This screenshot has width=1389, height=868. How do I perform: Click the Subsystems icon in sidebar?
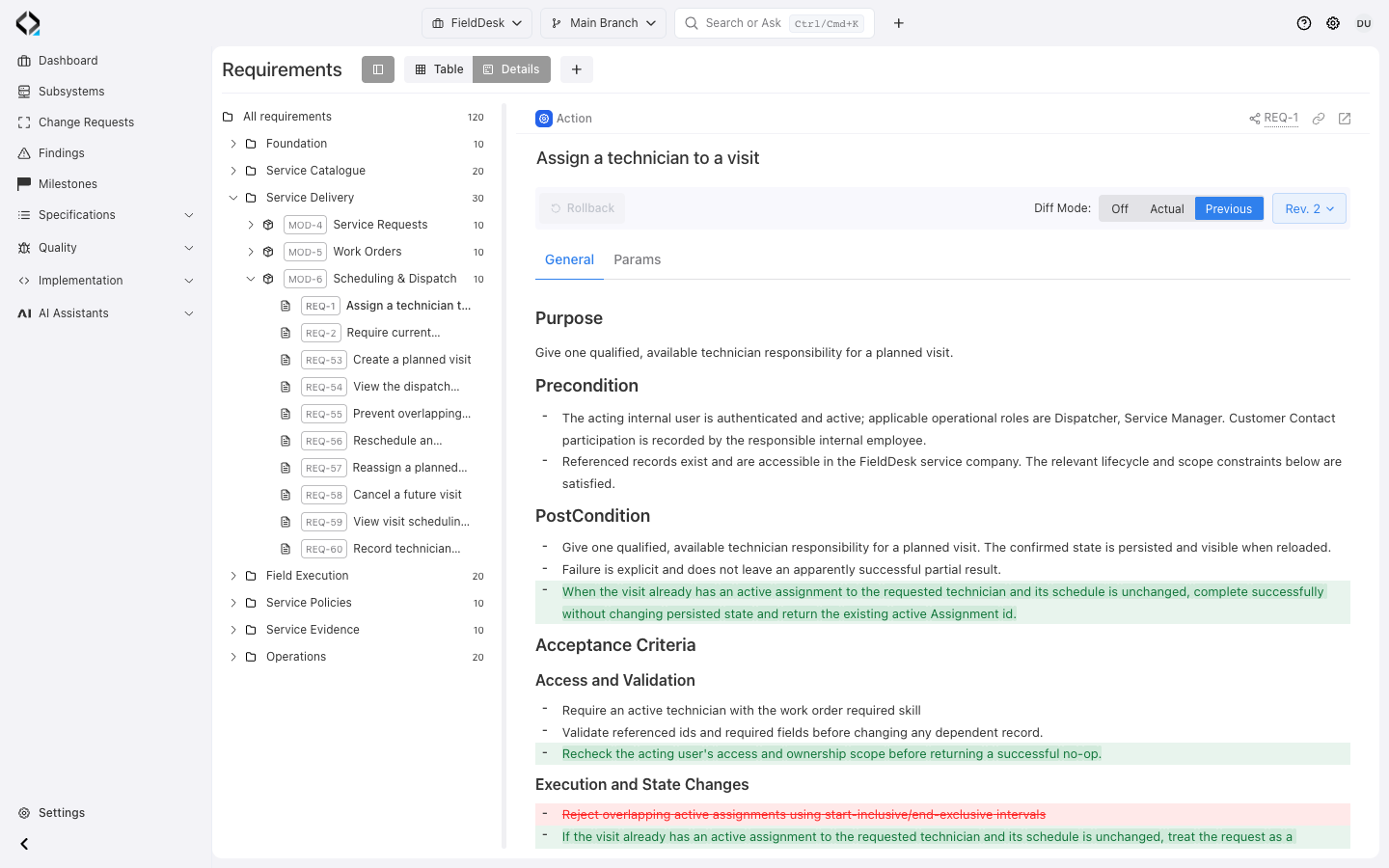tap(24, 92)
